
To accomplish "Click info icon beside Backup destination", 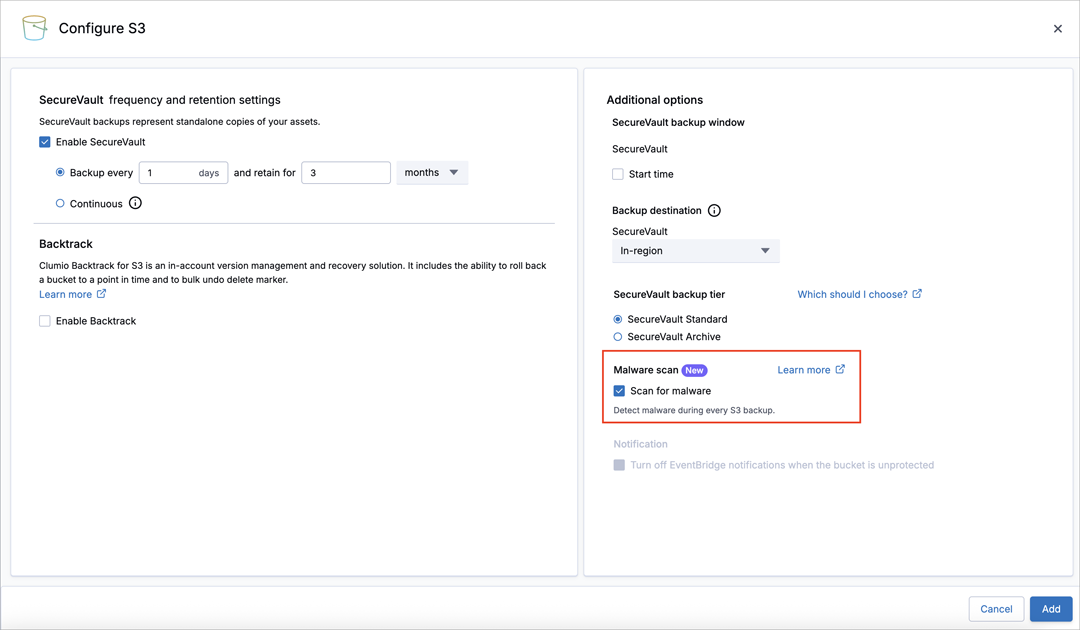I will pos(714,211).
